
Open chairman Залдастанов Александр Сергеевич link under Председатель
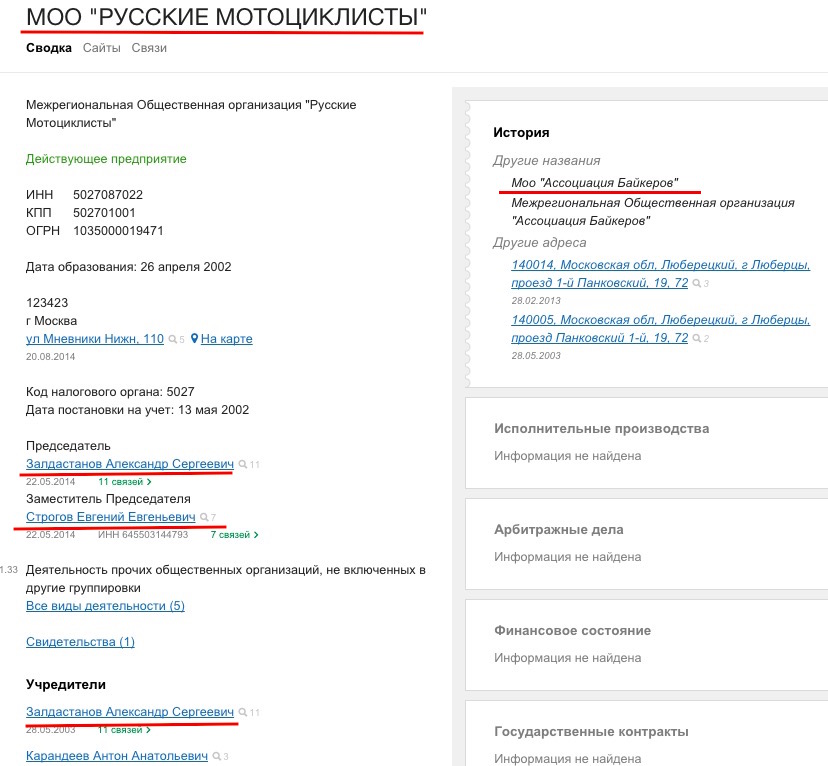[130, 464]
